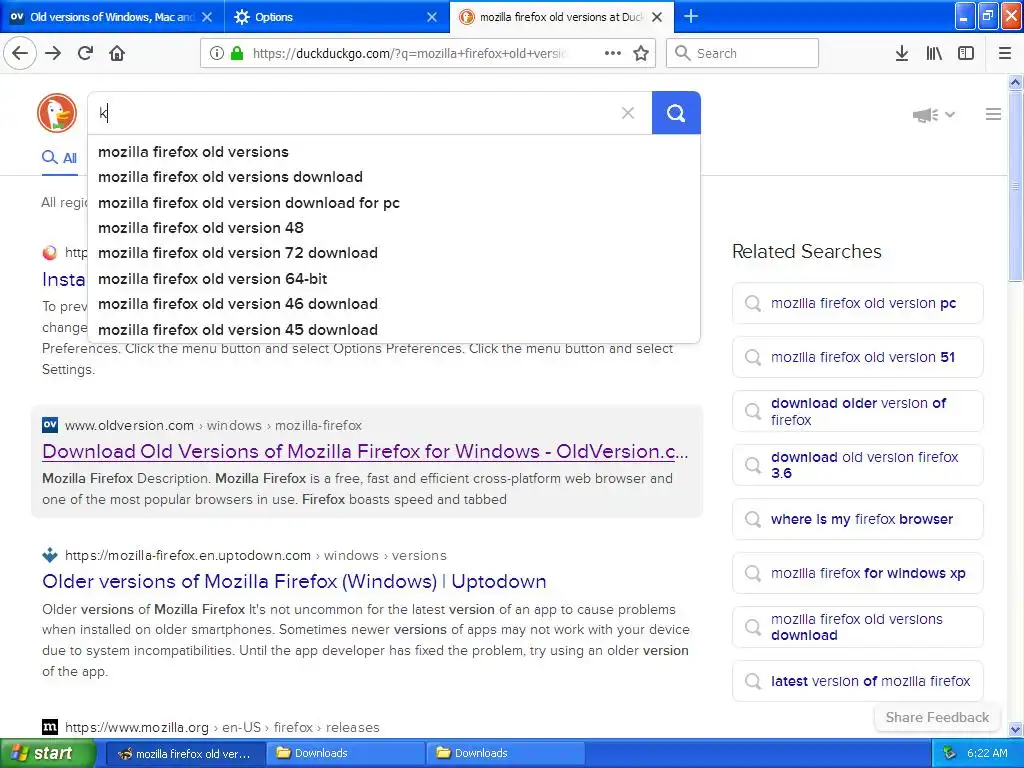The image size is (1024, 768).
Task: Click the Firefox toolbar Search field
Action: (743, 53)
